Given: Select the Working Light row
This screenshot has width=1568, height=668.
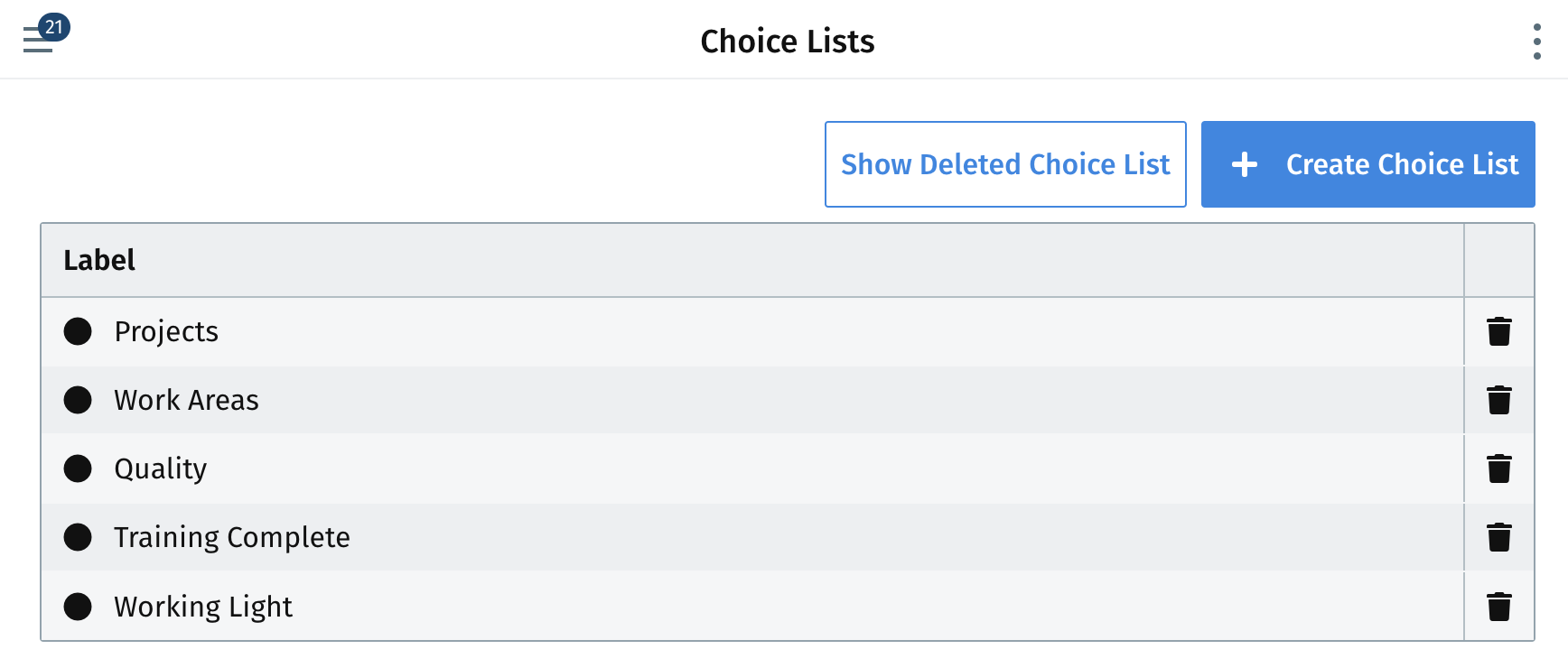Looking at the screenshot, I should [752, 606].
